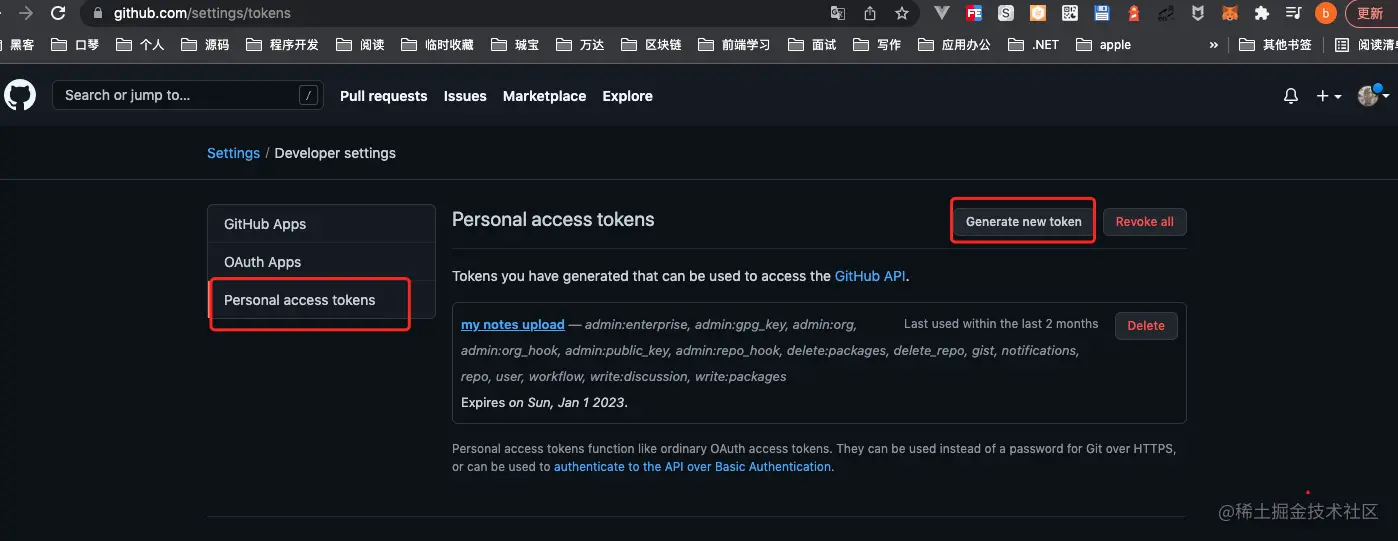Viewport: 1398px width, 541px height.
Task: Select GitHub Apps in the sidebar
Action: (x=321, y=224)
